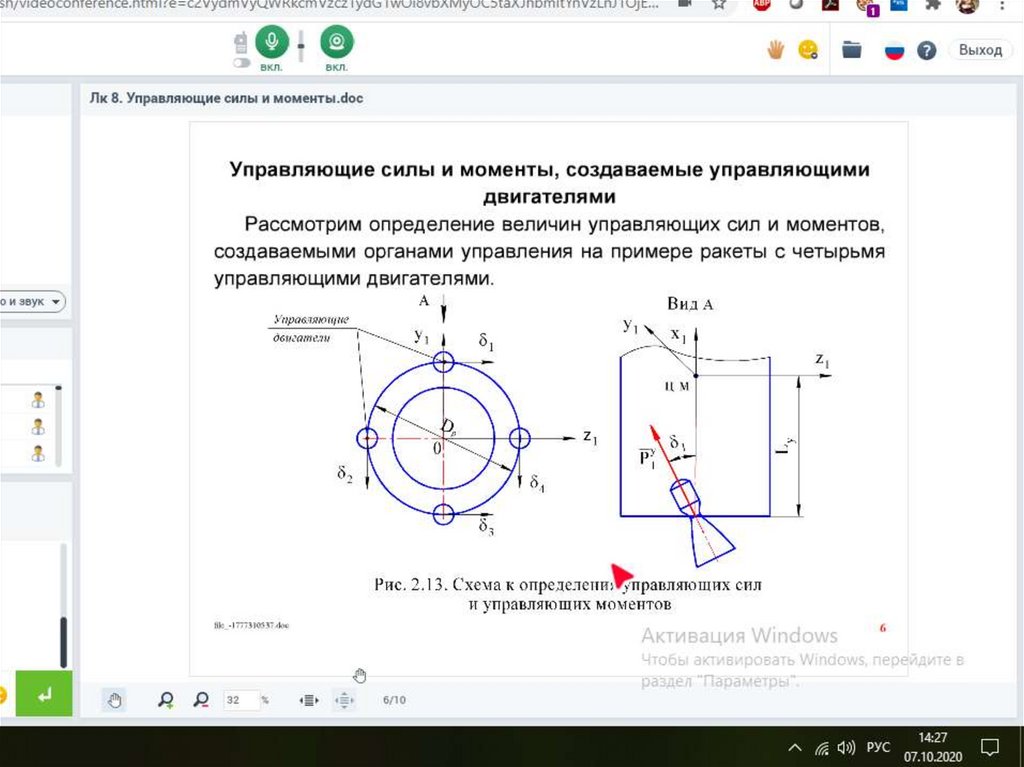Viewport: 1024px width, 767px height.
Task: Open the files folder icon
Action: click(852, 50)
